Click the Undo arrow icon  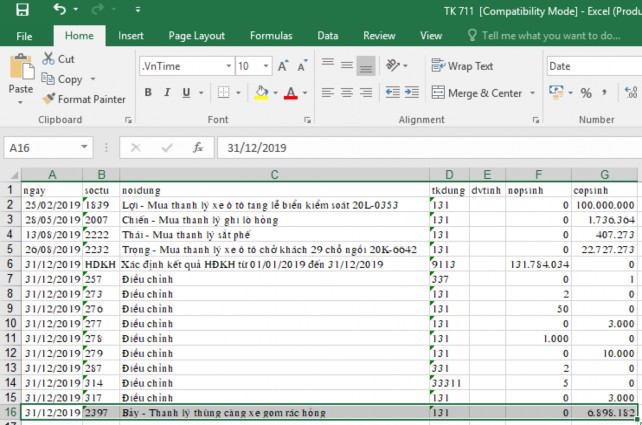click(x=59, y=10)
